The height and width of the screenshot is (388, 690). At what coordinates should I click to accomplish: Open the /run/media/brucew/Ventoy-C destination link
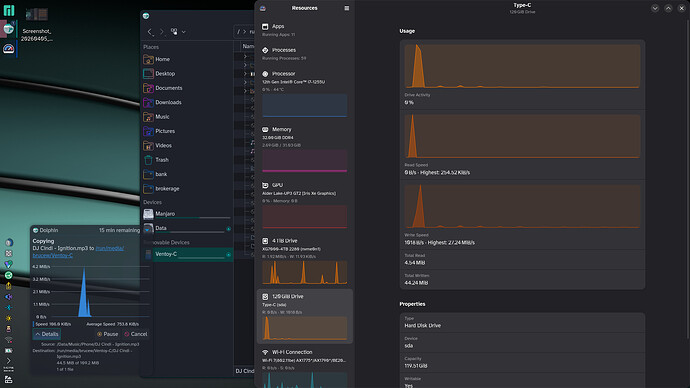pos(78,252)
